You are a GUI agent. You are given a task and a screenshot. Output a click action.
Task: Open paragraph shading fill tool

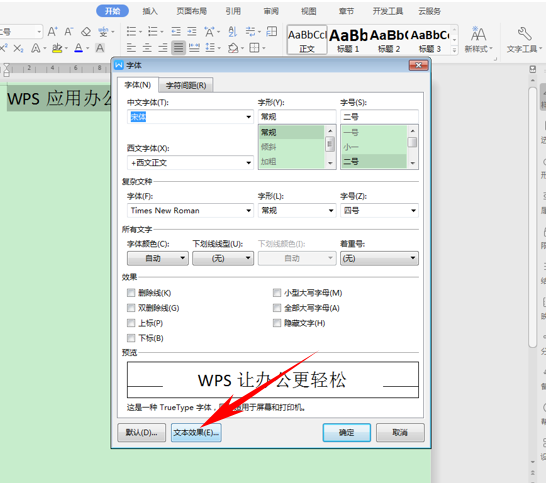233,48
